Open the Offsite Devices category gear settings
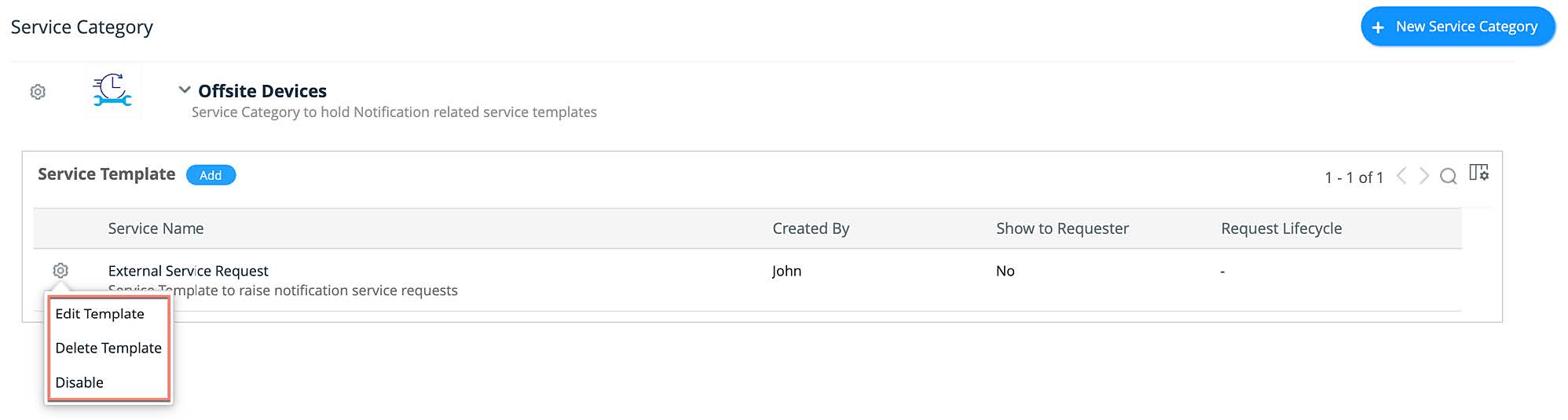The image size is (1568, 420). pyautogui.click(x=38, y=92)
